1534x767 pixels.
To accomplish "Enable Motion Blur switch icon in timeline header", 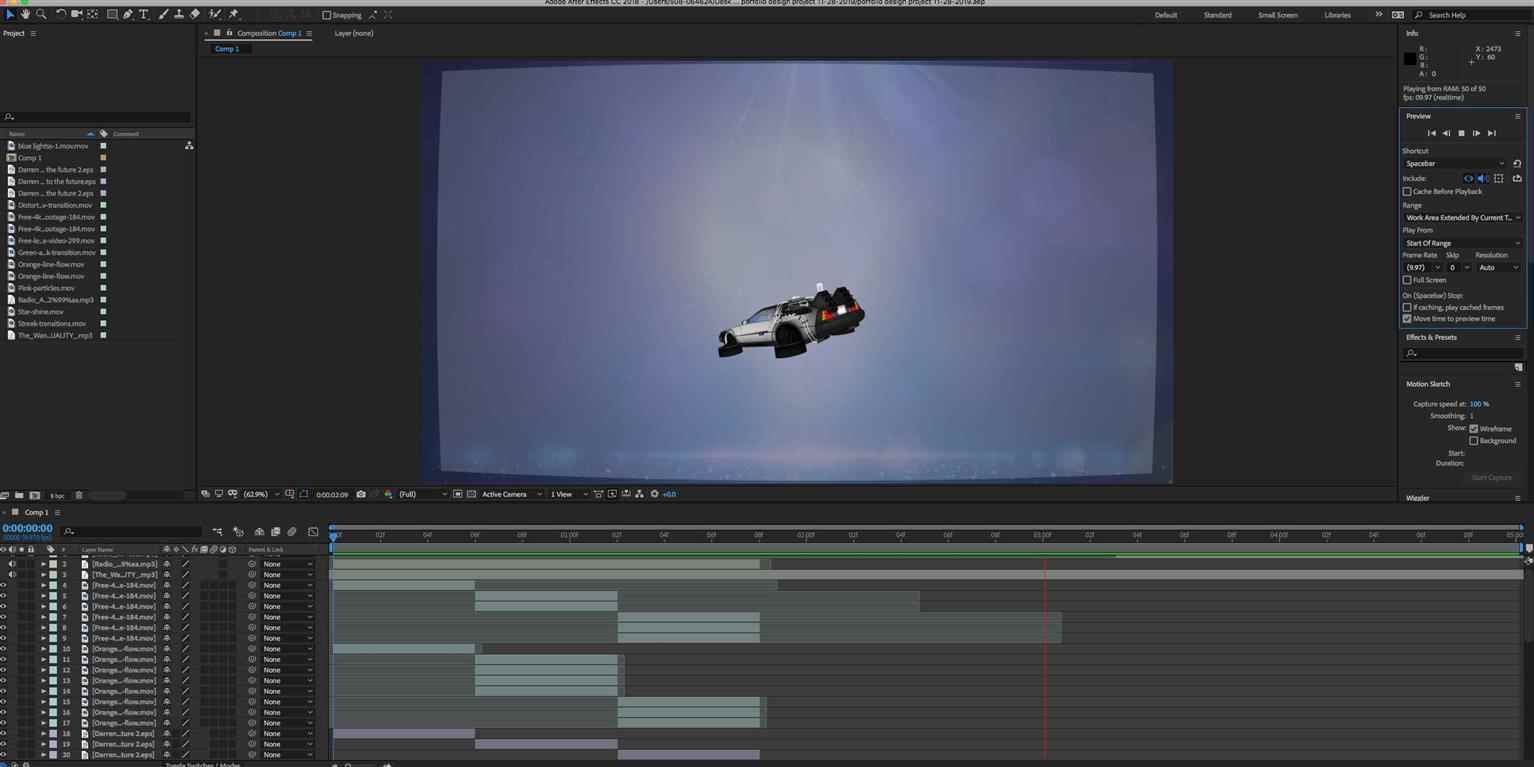I will (x=292, y=532).
